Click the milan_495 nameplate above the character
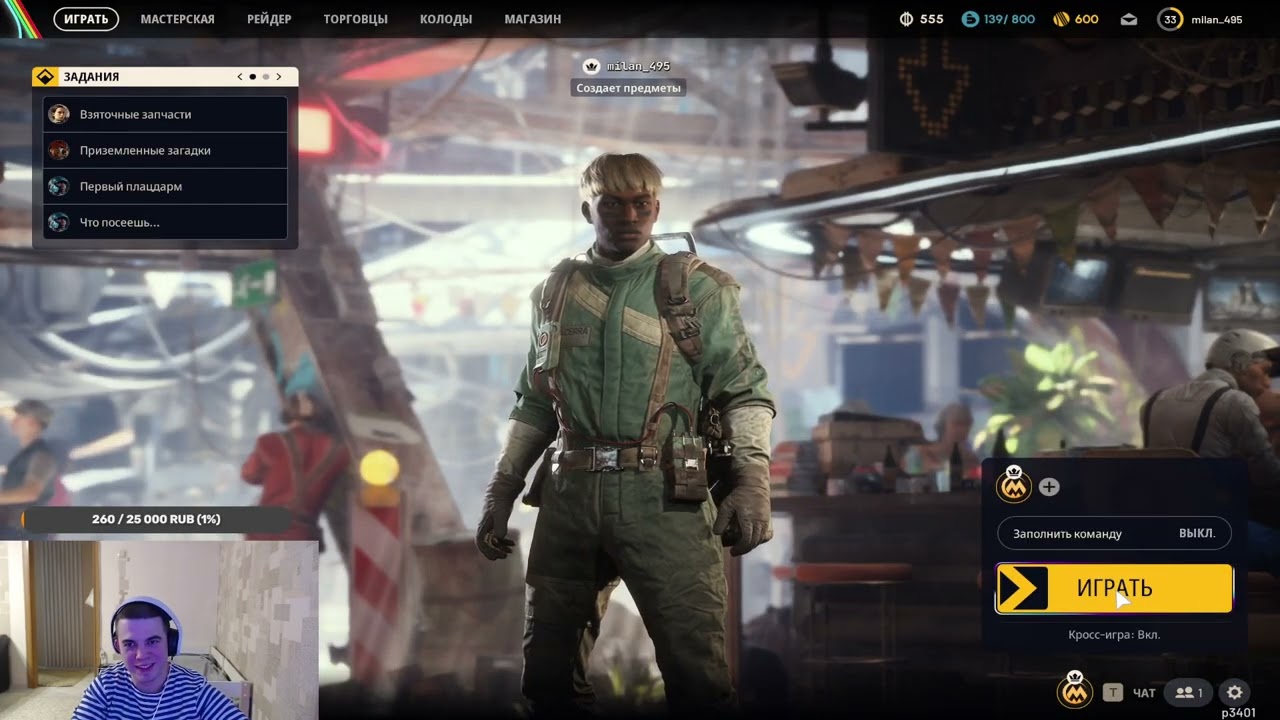Image resolution: width=1280 pixels, height=720 pixels. [638, 66]
